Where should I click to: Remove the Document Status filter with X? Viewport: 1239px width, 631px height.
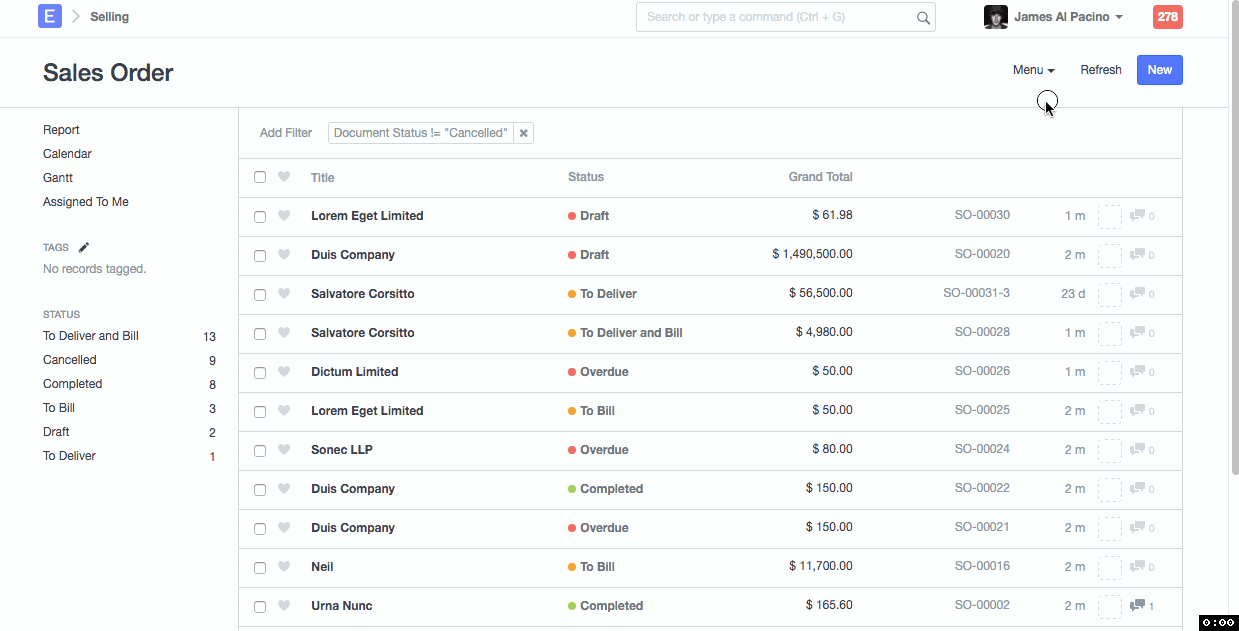523,133
